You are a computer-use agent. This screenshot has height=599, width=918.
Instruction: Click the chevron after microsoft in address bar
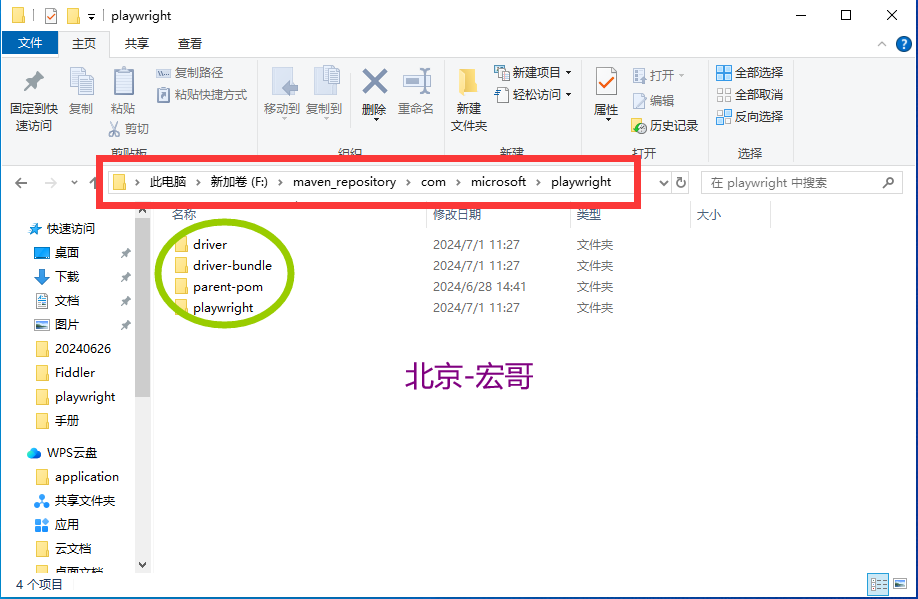pos(538,183)
